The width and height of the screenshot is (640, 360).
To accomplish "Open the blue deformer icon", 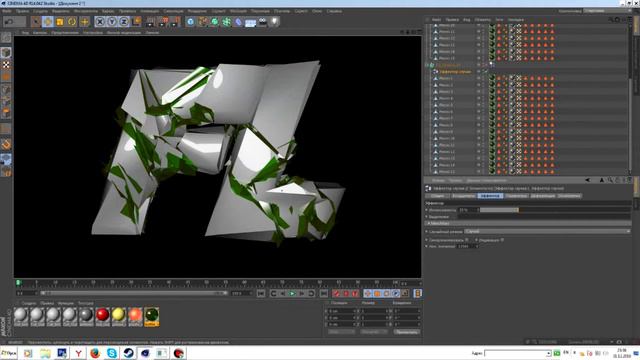I will pyautogui.click(x=239, y=21).
